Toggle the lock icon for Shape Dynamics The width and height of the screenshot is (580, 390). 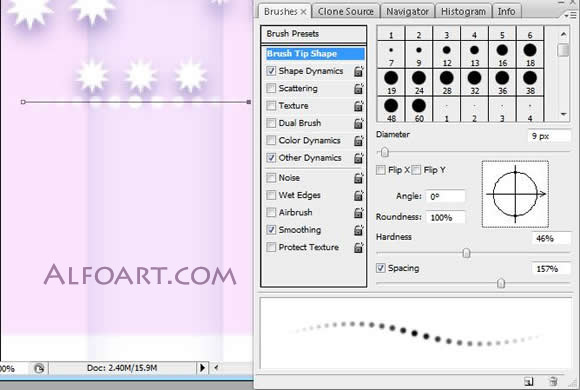tap(358, 71)
